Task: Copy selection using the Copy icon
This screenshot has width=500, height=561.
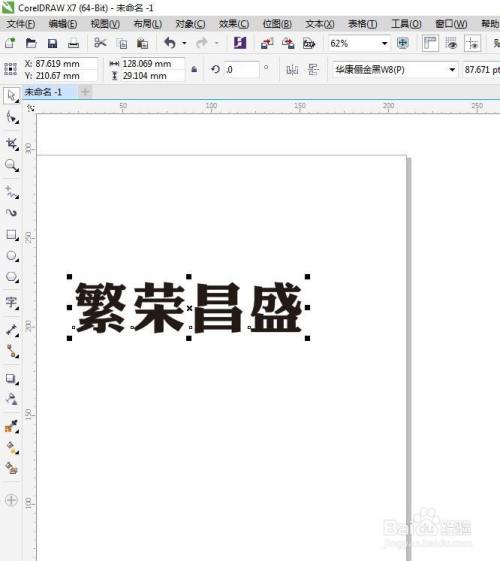Action: pos(122,43)
